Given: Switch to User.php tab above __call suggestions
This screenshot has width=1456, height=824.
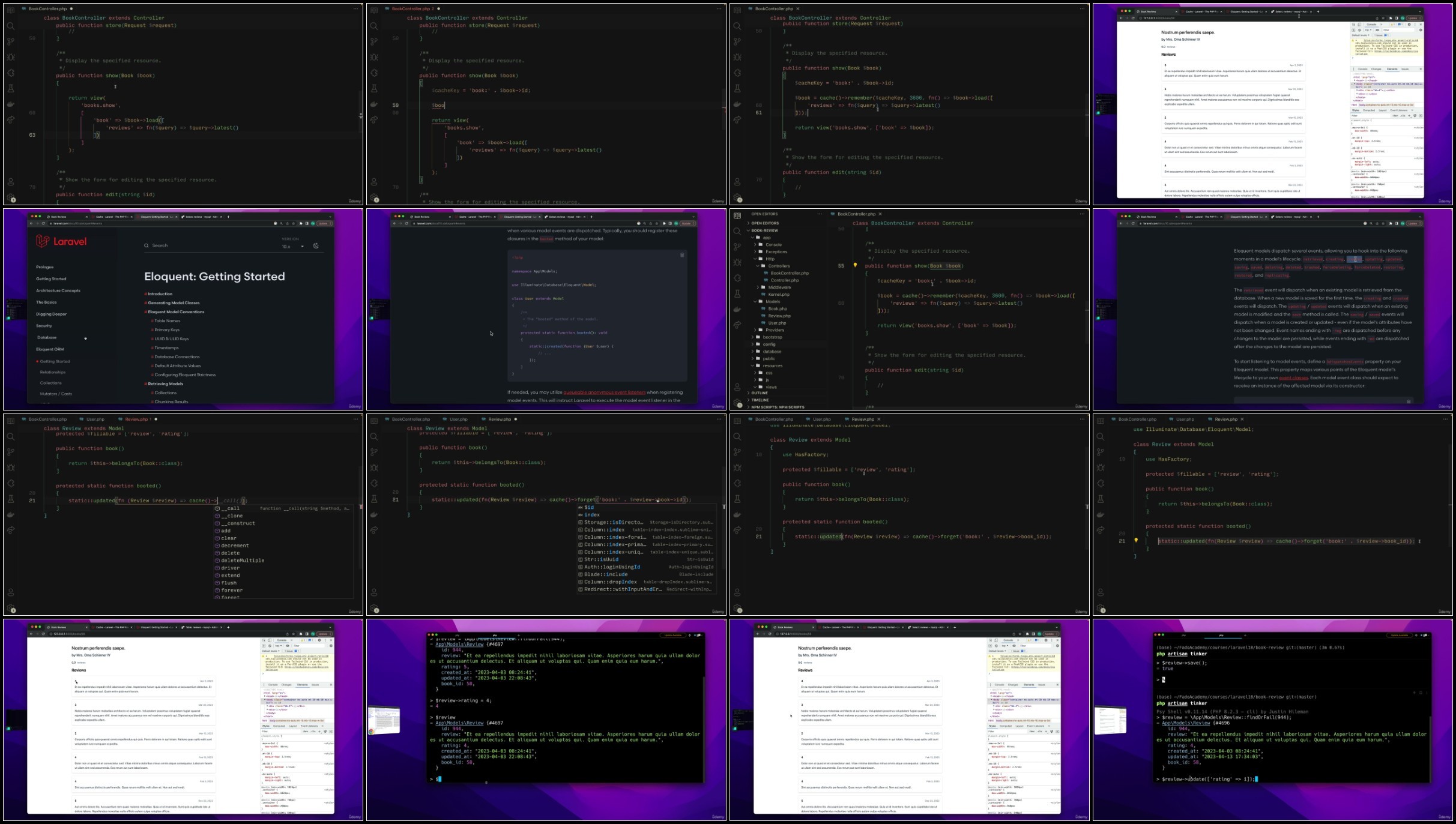Looking at the screenshot, I should [x=95, y=420].
